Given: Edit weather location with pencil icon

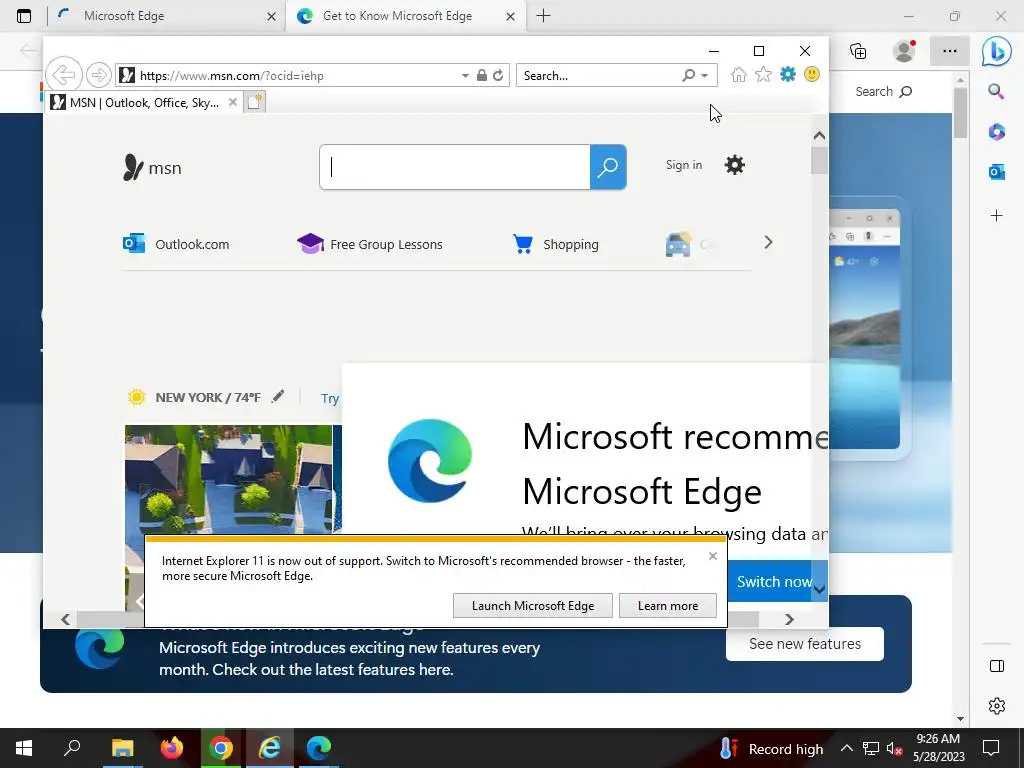Looking at the screenshot, I should (278, 396).
